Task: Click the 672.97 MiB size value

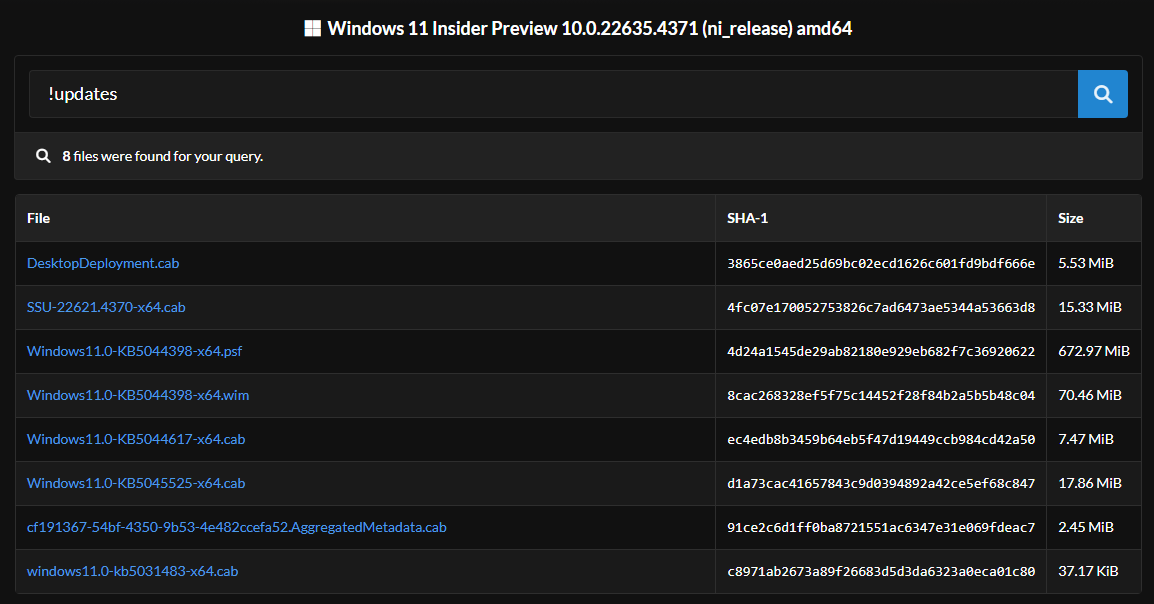Action: click(1094, 352)
